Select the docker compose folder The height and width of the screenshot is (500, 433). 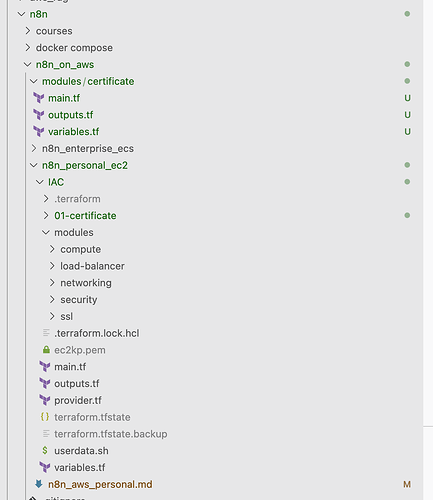click(74, 48)
